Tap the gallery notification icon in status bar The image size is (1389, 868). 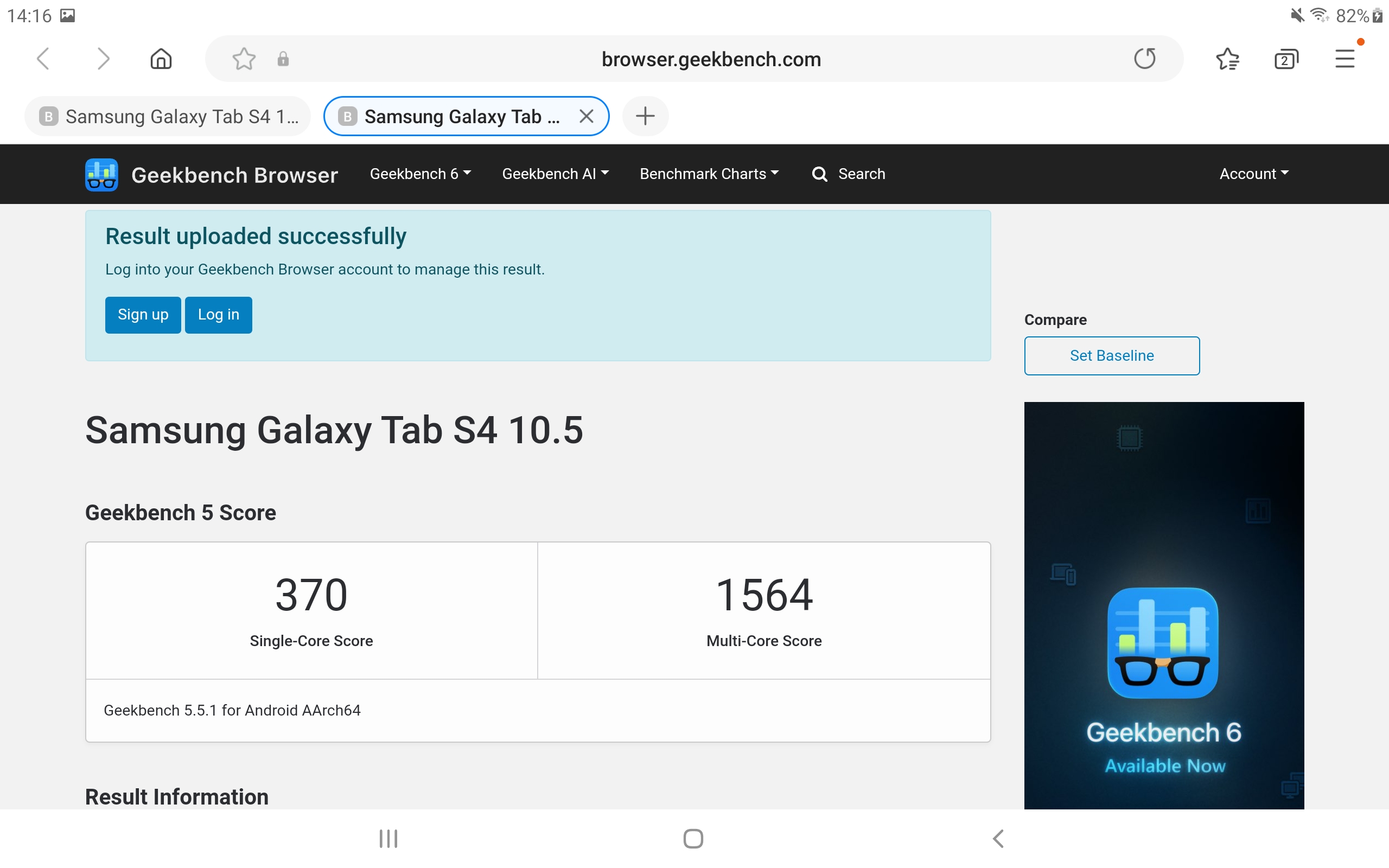pos(68,16)
